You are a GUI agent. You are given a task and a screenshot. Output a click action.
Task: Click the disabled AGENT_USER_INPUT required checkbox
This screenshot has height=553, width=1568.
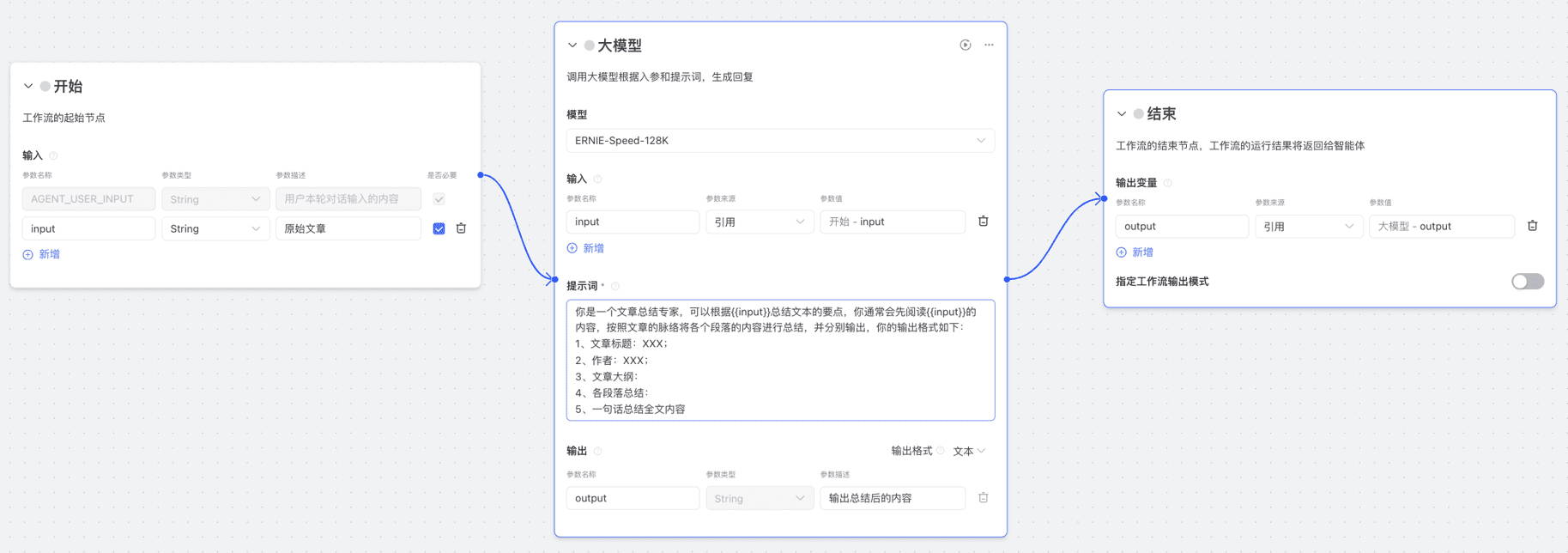point(439,199)
